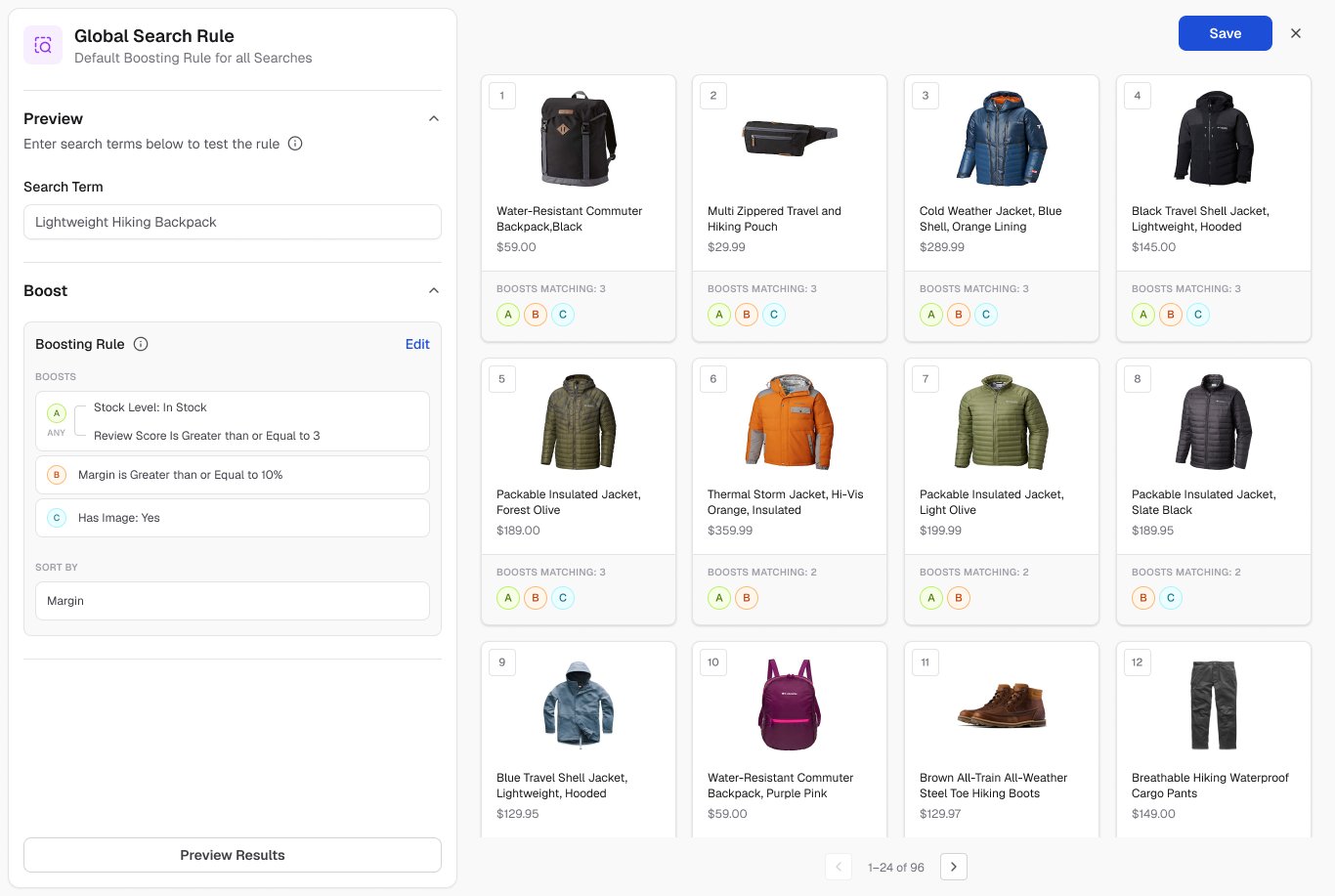
Task: Click the B badge next to Margin boost
Action: (57, 475)
